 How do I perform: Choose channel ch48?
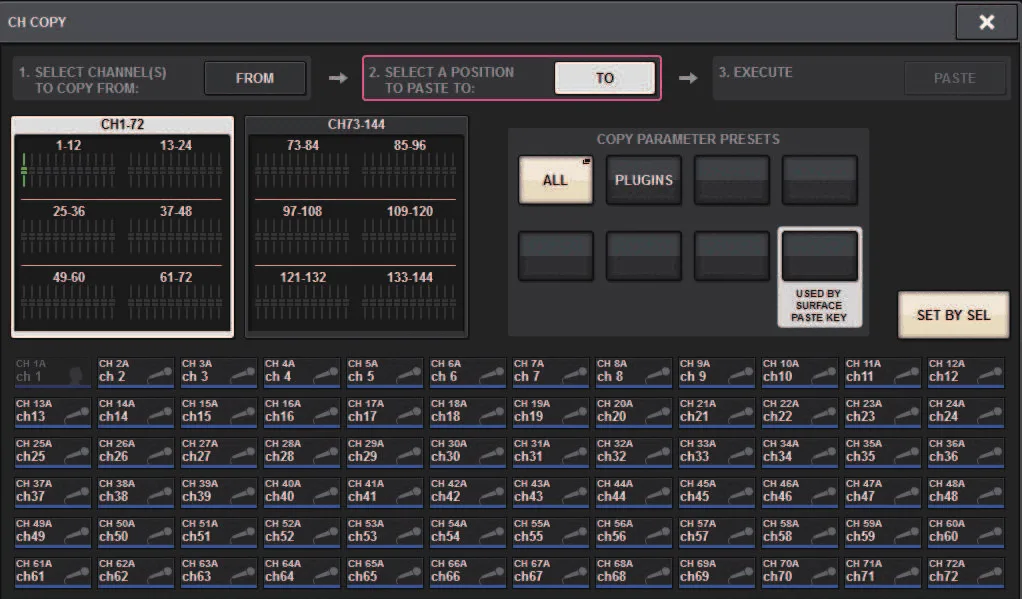966,491
